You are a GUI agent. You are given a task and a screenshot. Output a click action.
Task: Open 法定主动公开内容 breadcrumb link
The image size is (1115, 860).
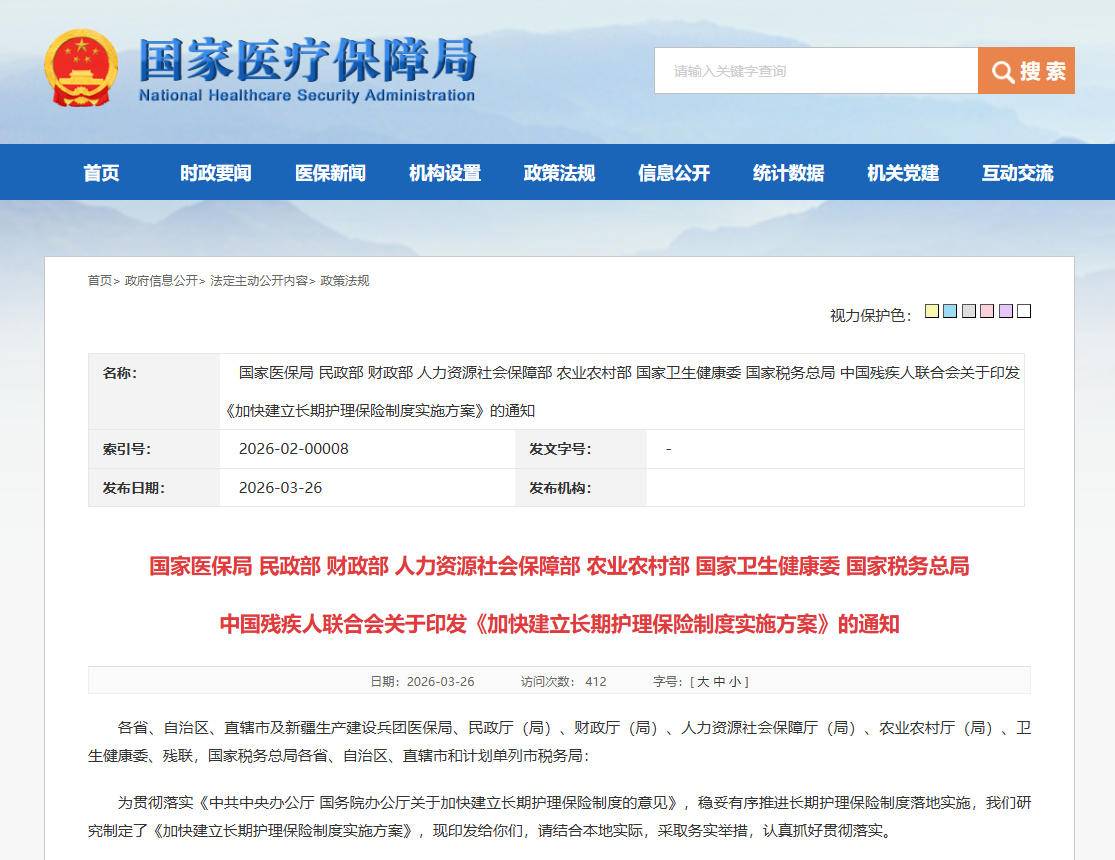(x=259, y=281)
